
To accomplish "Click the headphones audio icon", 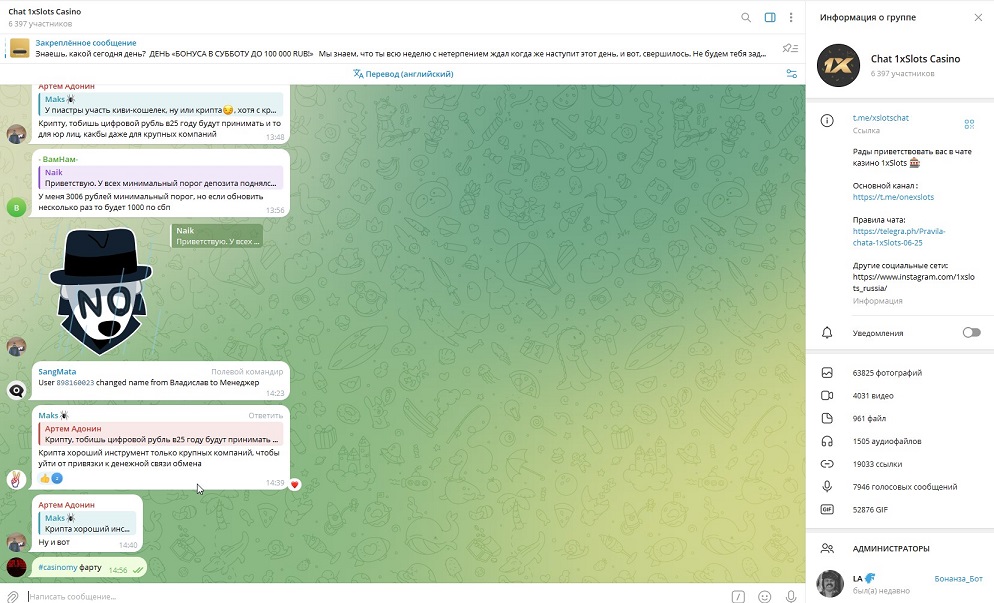I will click(x=827, y=441).
